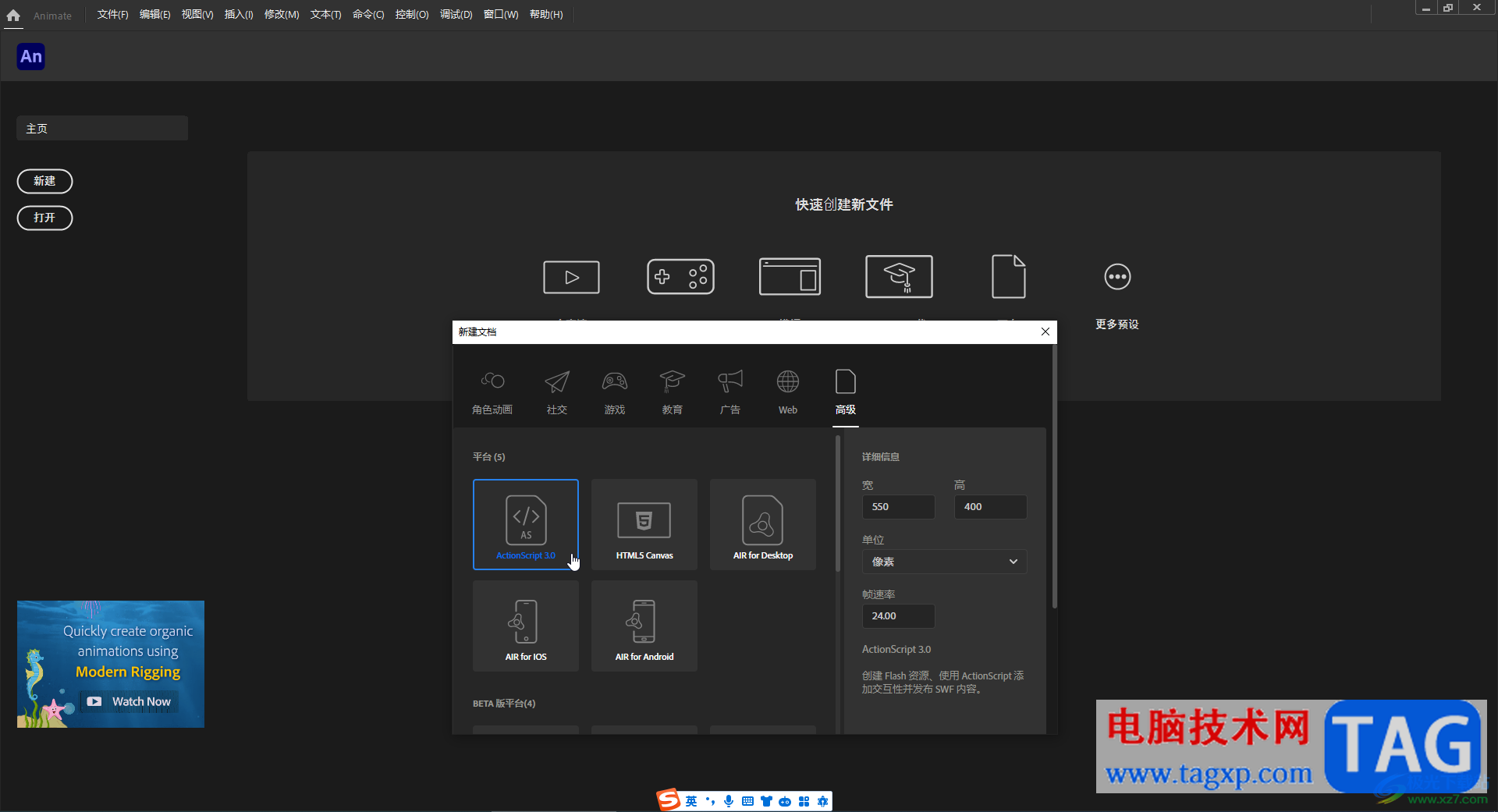
Task: Choose the HTML5 Canvas platform
Action: 644,524
